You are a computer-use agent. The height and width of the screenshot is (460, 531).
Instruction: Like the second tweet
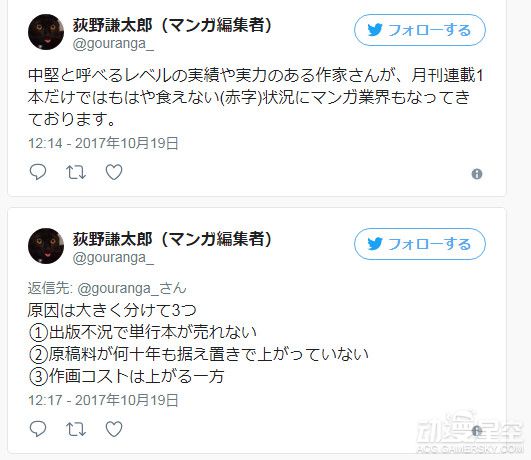click(x=114, y=429)
